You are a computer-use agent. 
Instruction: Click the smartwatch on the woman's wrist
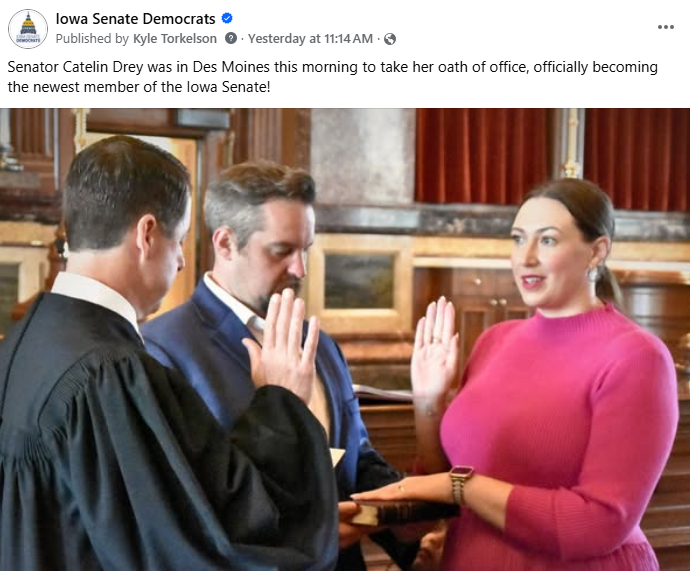click(x=460, y=483)
